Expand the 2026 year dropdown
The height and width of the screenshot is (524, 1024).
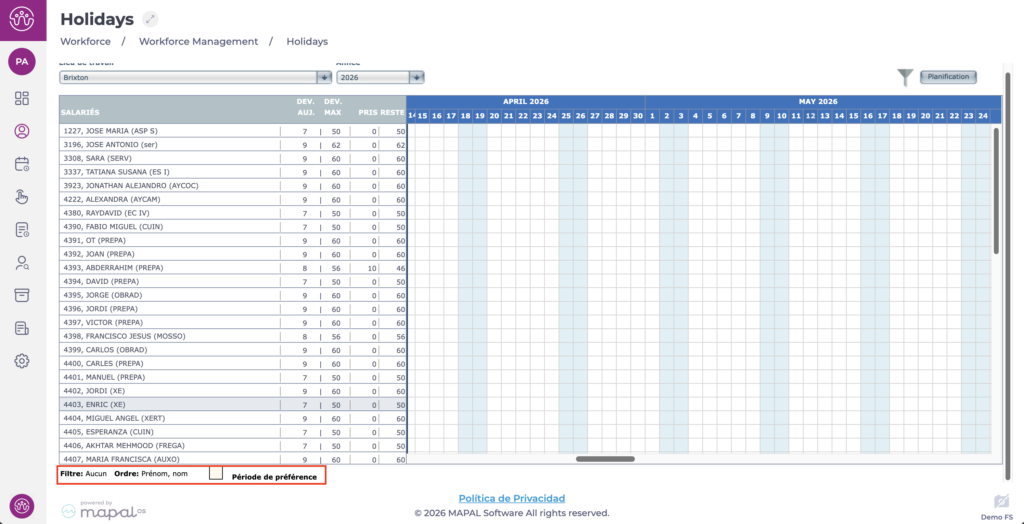pyautogui.click(x=417, y=77)
